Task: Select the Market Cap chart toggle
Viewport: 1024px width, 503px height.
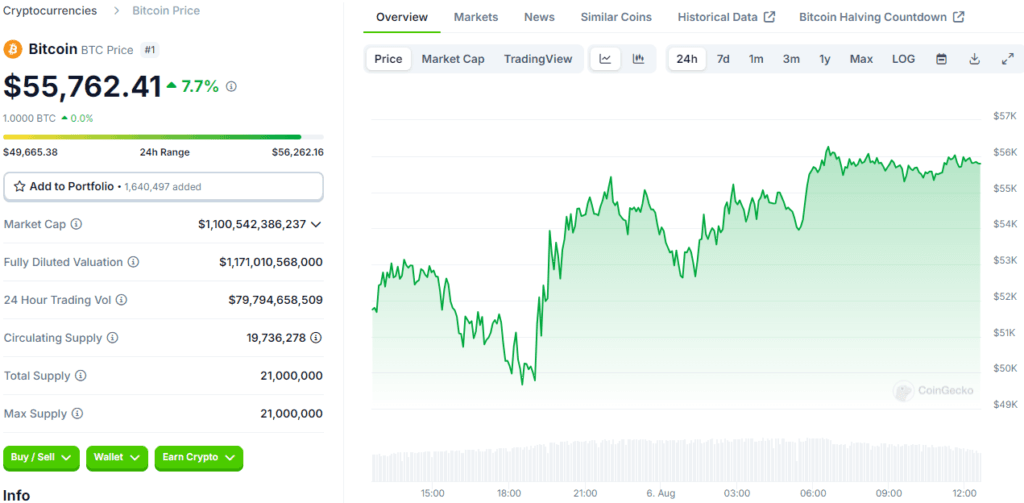Action: (453, 59)
